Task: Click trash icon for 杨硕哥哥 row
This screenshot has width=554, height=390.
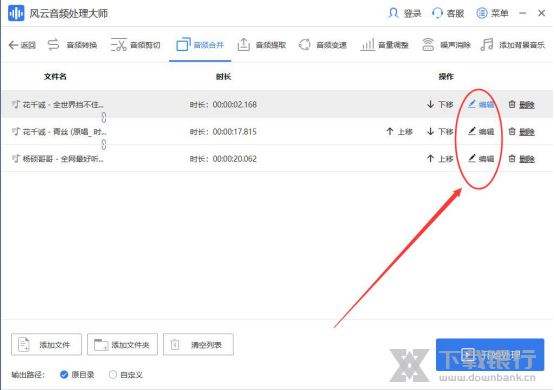Action: click(512, 159)
